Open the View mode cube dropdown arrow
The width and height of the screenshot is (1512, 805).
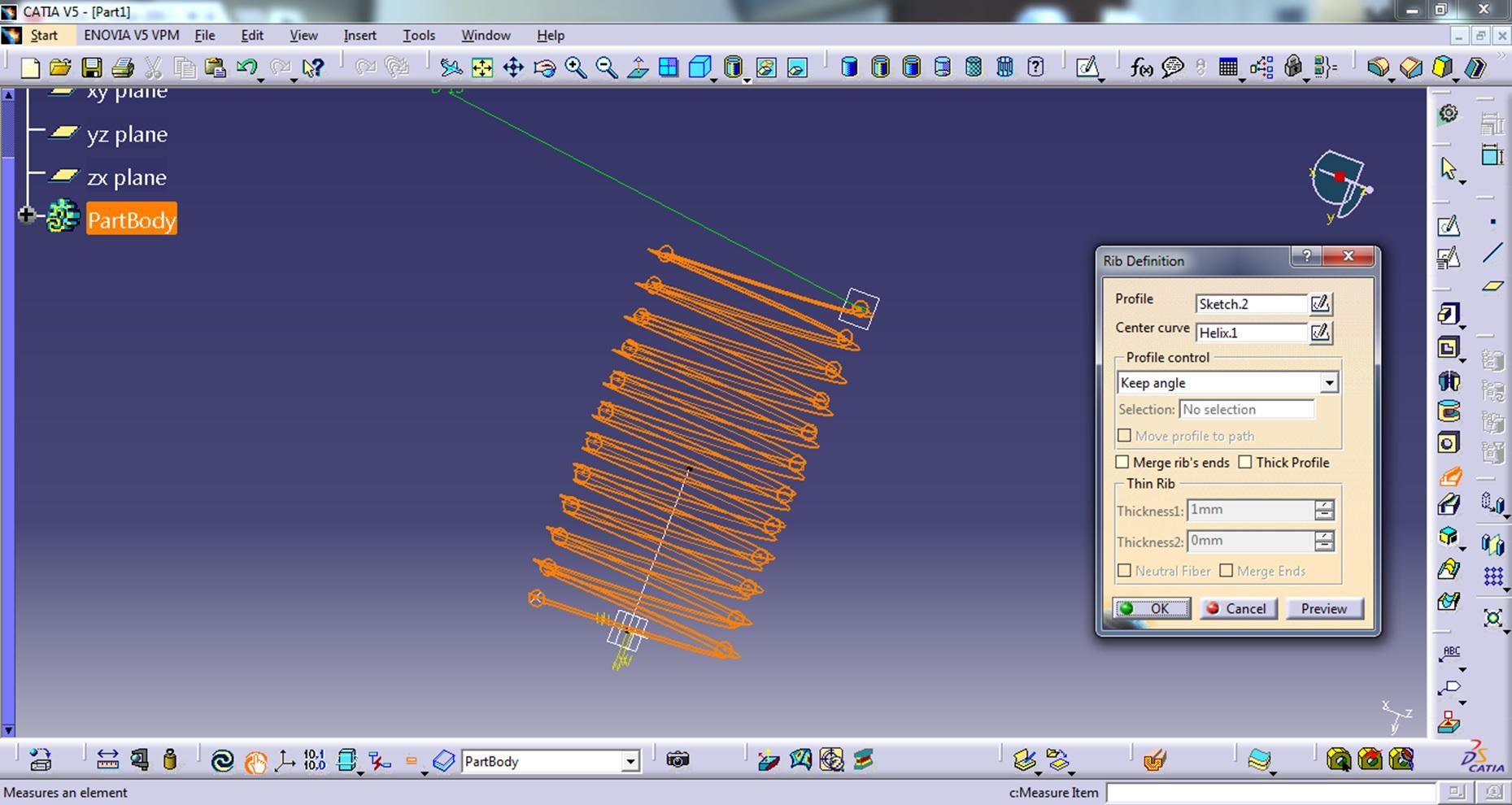click(713, 80)
